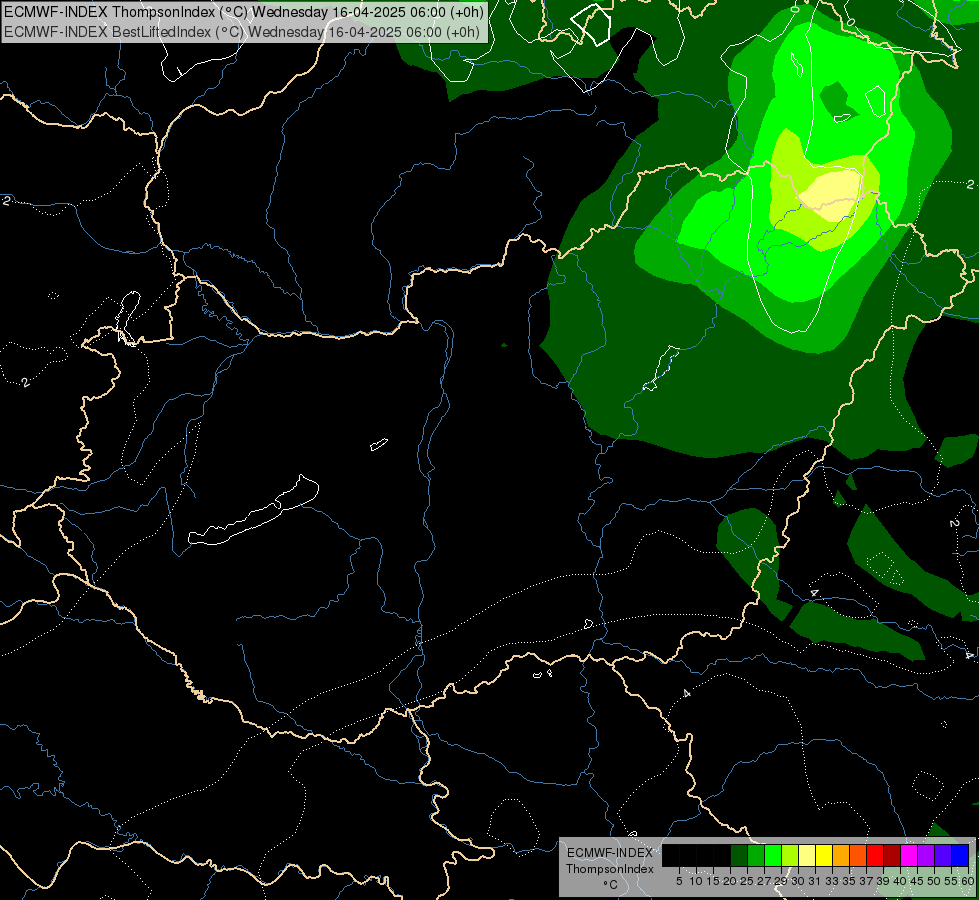This screenshot has width=979, height=900.
Task: Pick the blue 55–60 legend swatch
Action: point(960,855)
